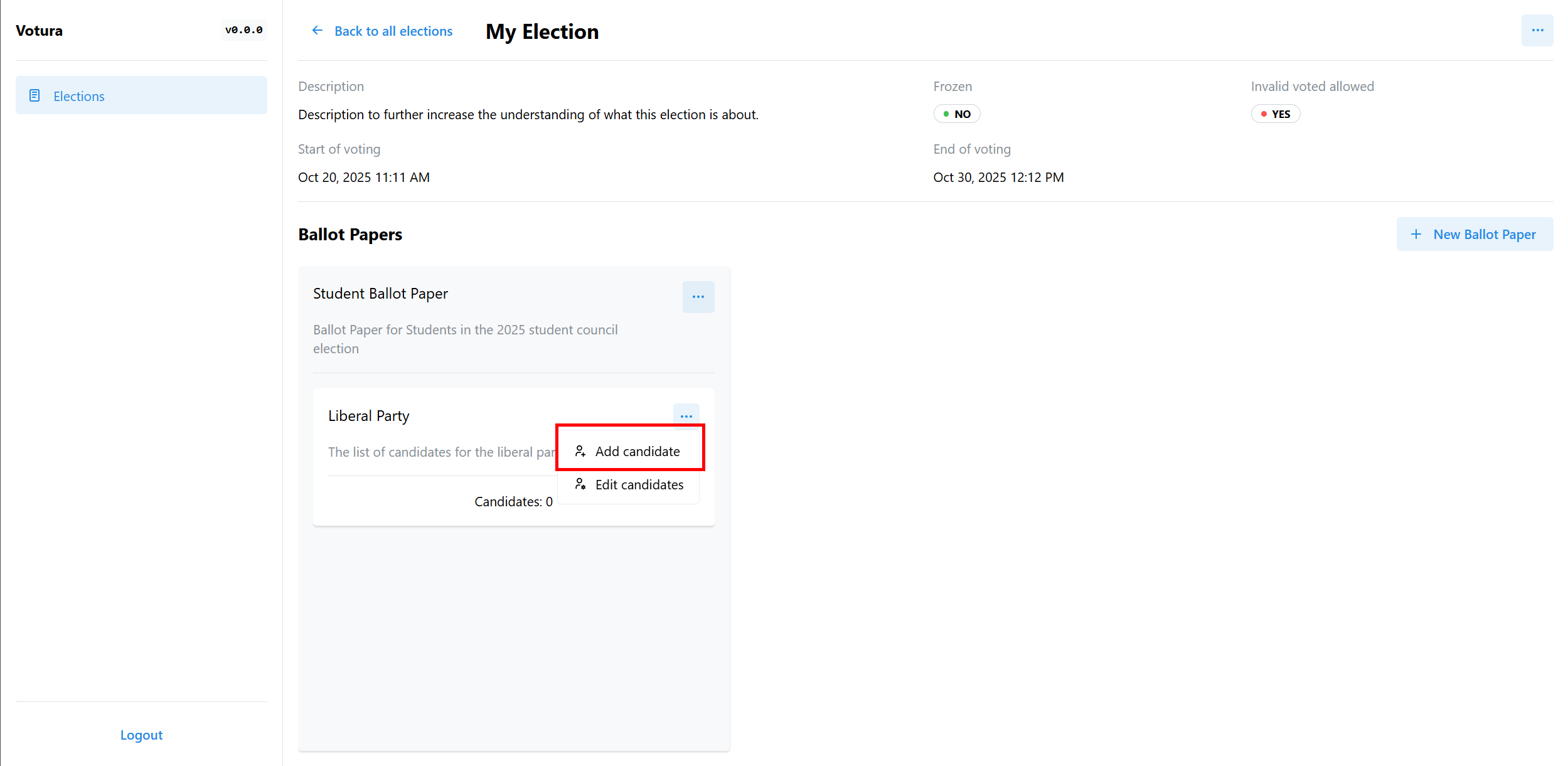
Task: Go back to all elections
Action: click(393, 31)
